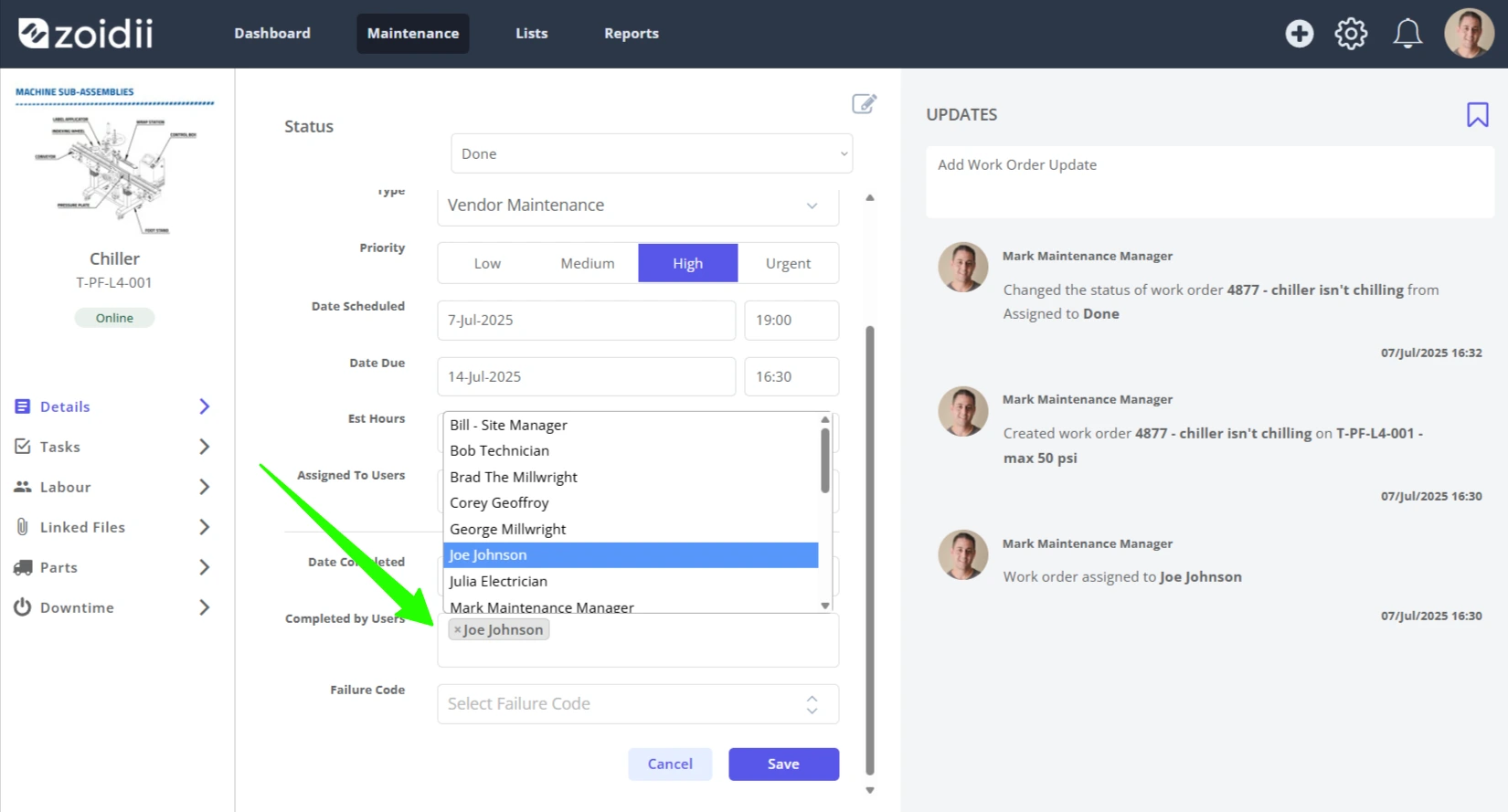Screen dimensions: 1508x812
Task: Open the Select Failure Code dropdown
Action: click(x=638, y=704)
